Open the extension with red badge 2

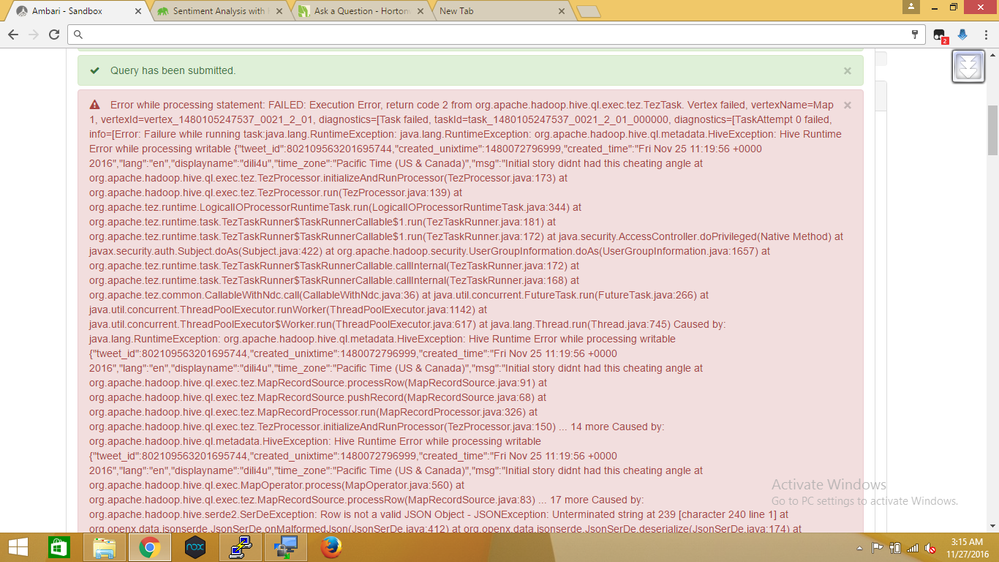pos(940,36)
